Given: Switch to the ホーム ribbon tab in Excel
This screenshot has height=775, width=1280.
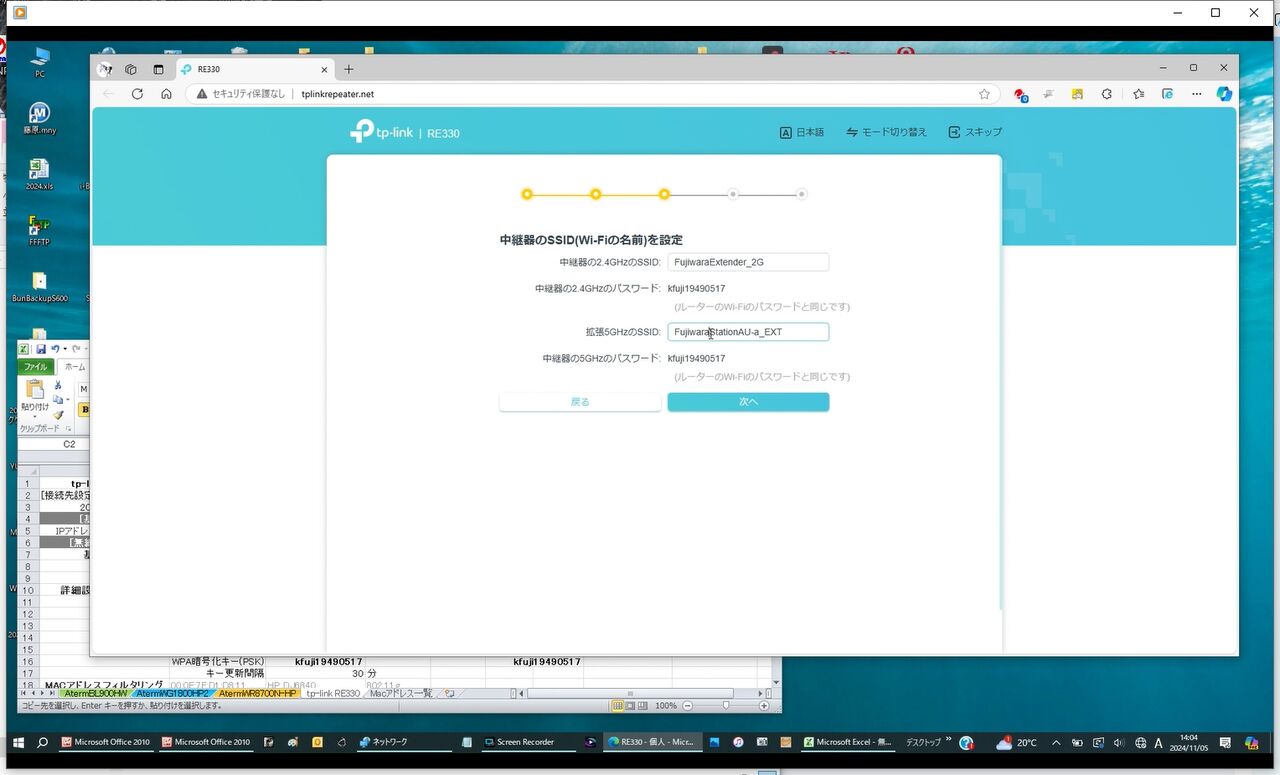Looking at the screenshot, I should [75, 367].
